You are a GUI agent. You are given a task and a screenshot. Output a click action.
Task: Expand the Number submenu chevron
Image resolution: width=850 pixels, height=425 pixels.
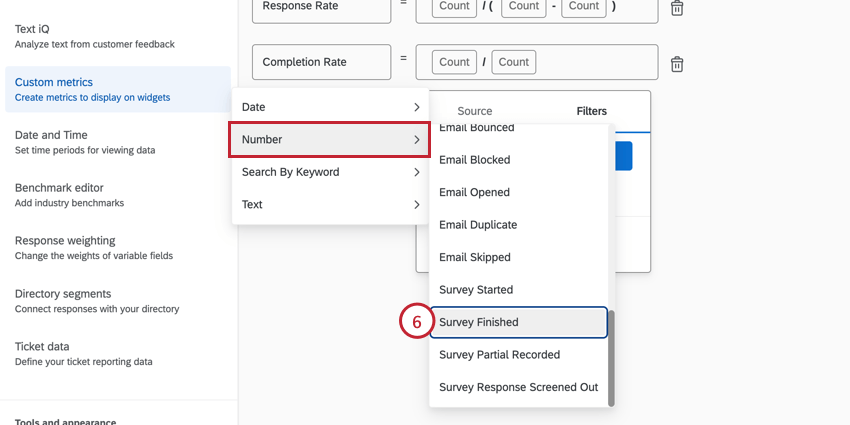(x=416, y=139)
